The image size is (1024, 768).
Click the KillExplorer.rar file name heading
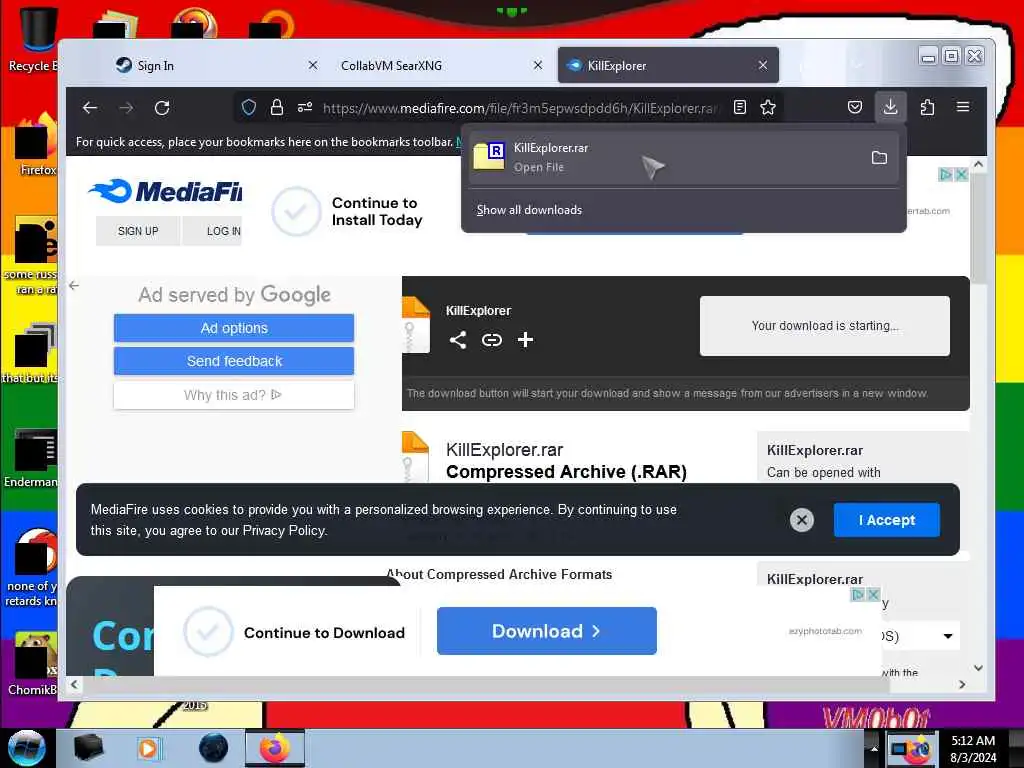coord(504,450)
